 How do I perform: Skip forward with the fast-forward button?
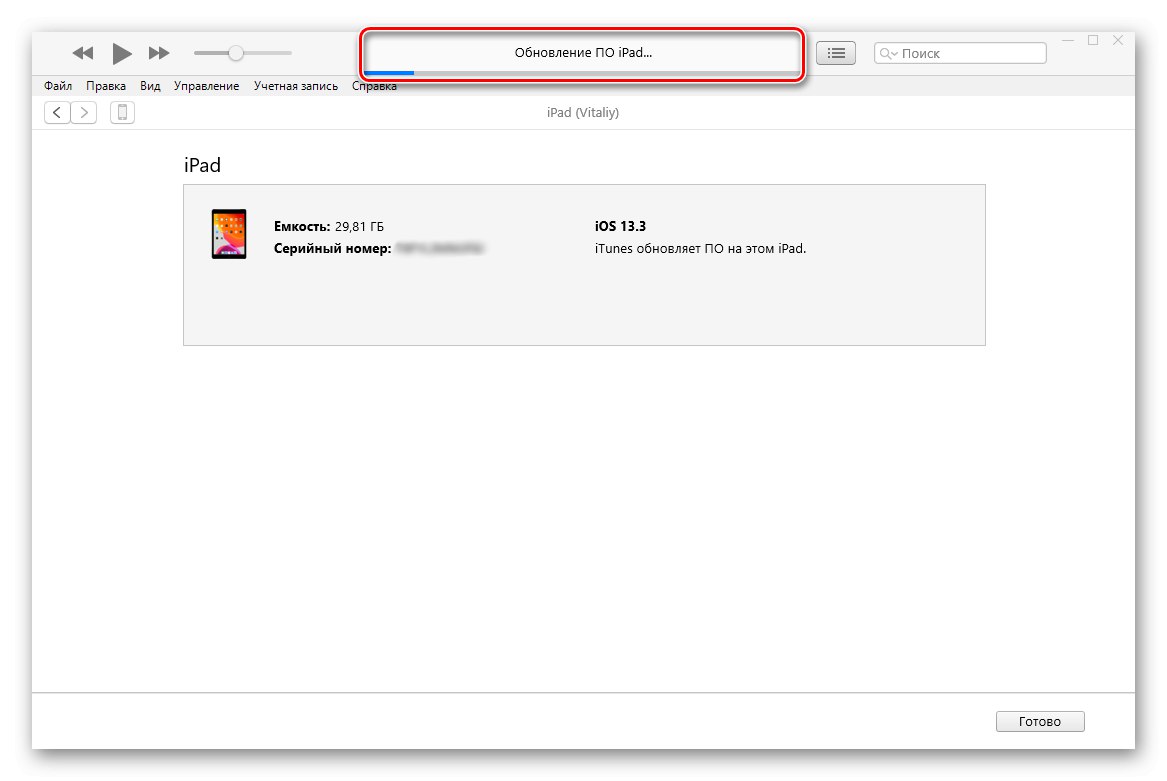[x=159, y=53]
